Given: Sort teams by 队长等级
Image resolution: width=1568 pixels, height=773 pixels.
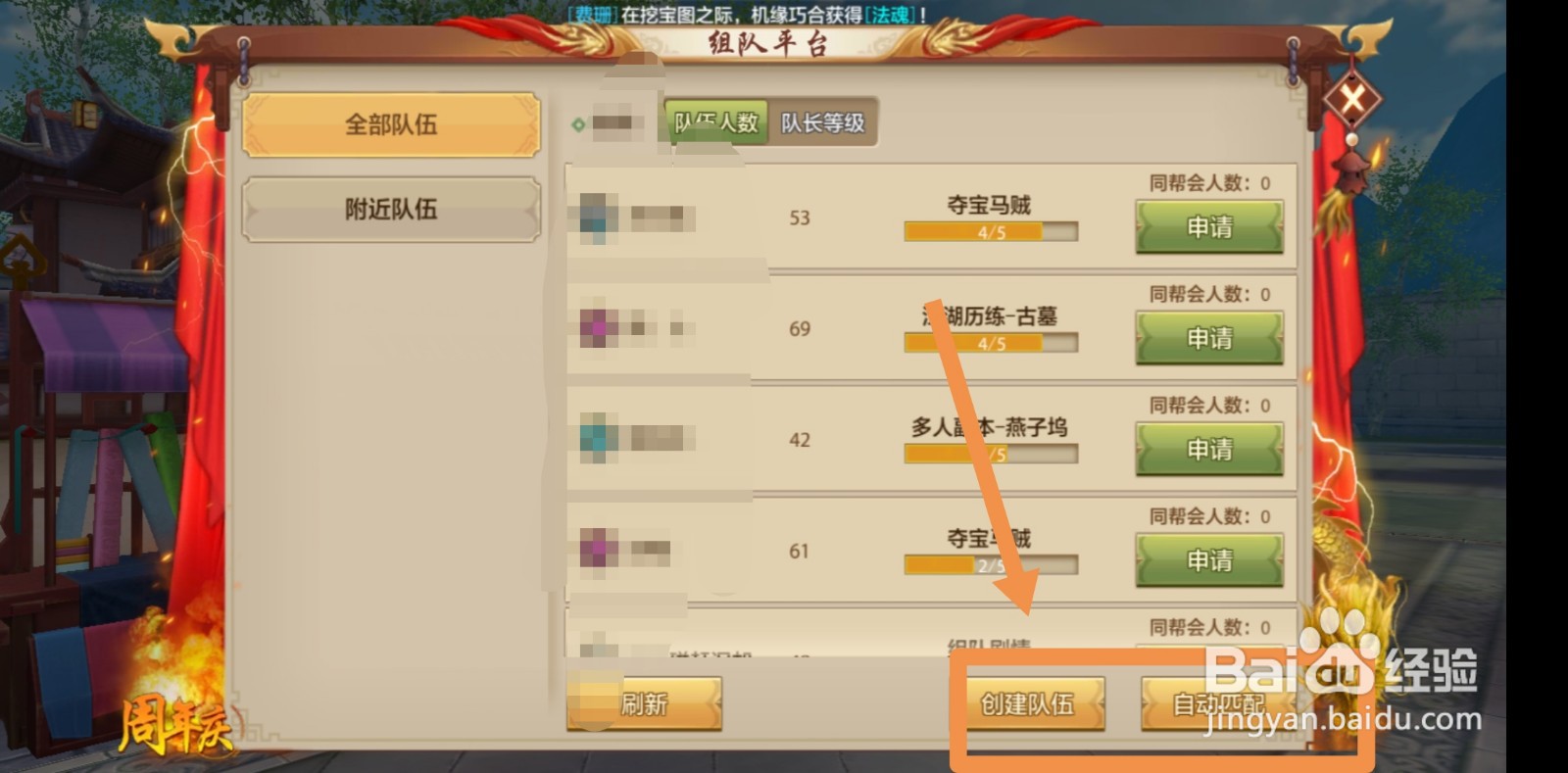Looking at the screenshot, I should coord(823,122).
